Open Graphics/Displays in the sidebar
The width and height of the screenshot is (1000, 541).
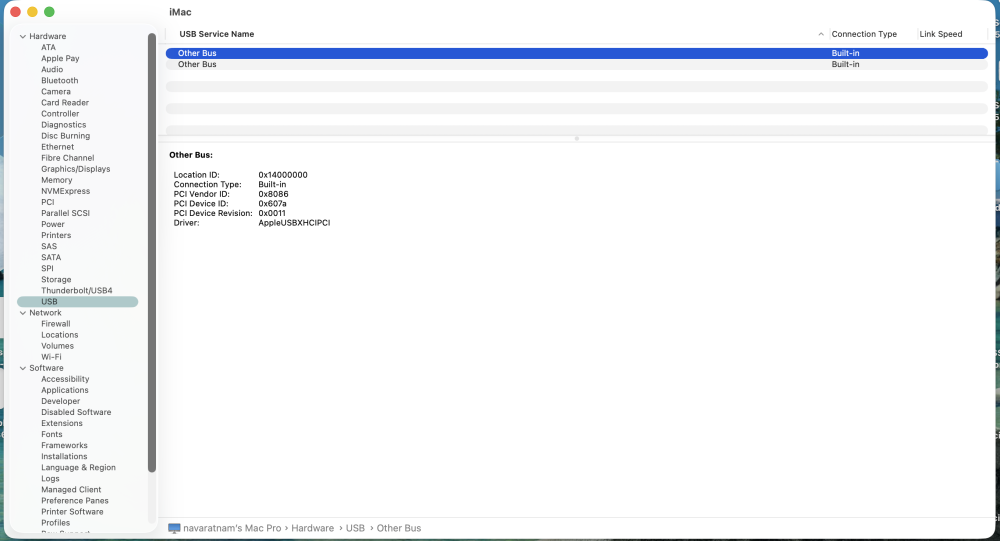(x=76, y=168)
